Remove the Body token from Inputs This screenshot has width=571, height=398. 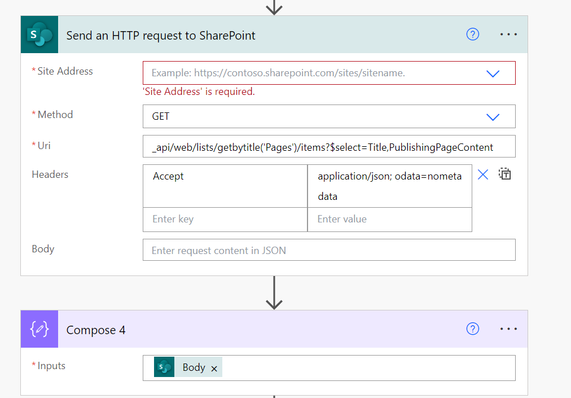214,369
